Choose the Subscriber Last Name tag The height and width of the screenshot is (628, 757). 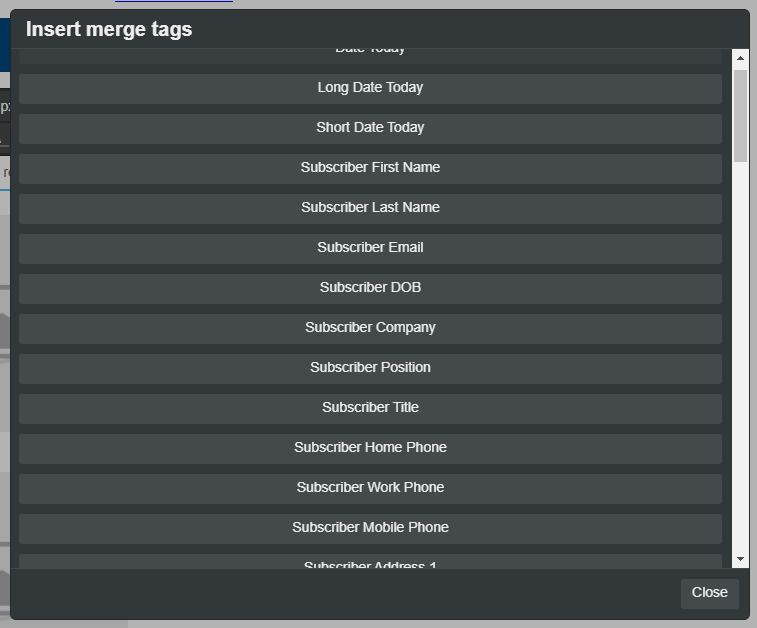[x=370, y=208]
